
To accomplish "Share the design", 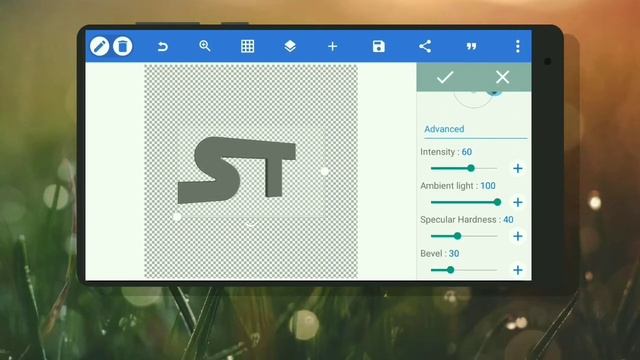I will point(425,46).
